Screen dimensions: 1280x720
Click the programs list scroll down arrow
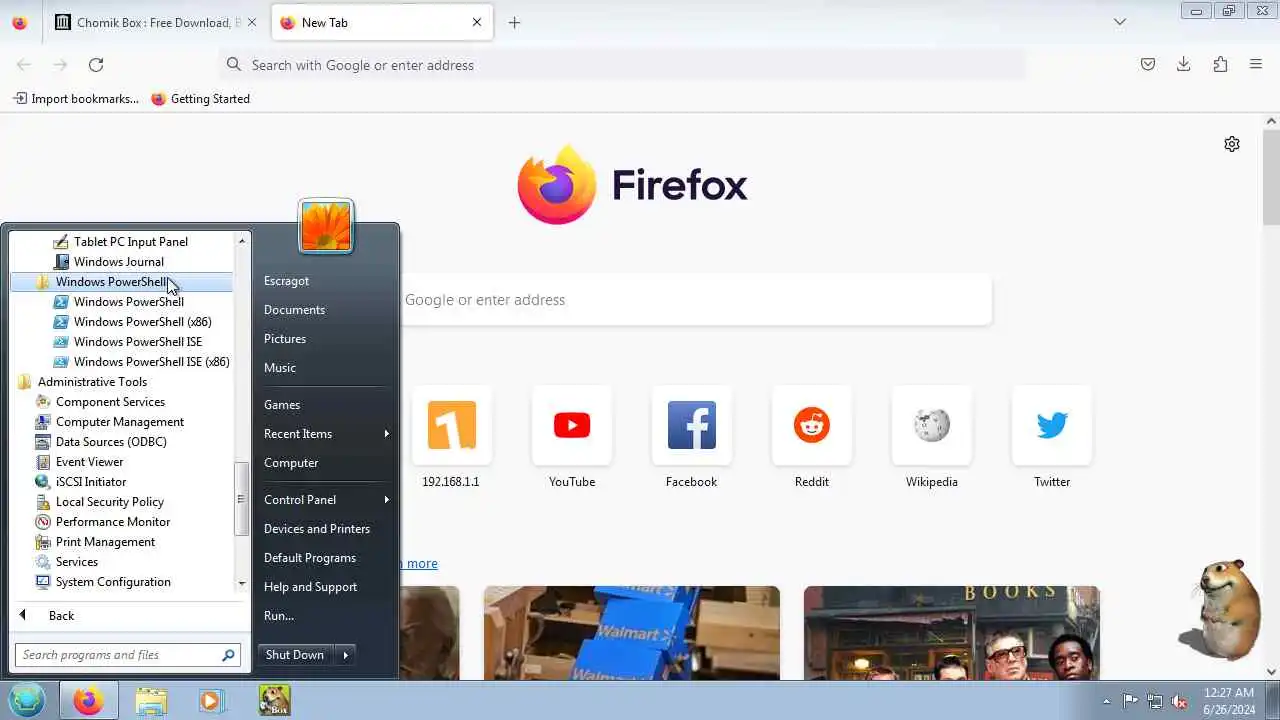pos(241,583)
